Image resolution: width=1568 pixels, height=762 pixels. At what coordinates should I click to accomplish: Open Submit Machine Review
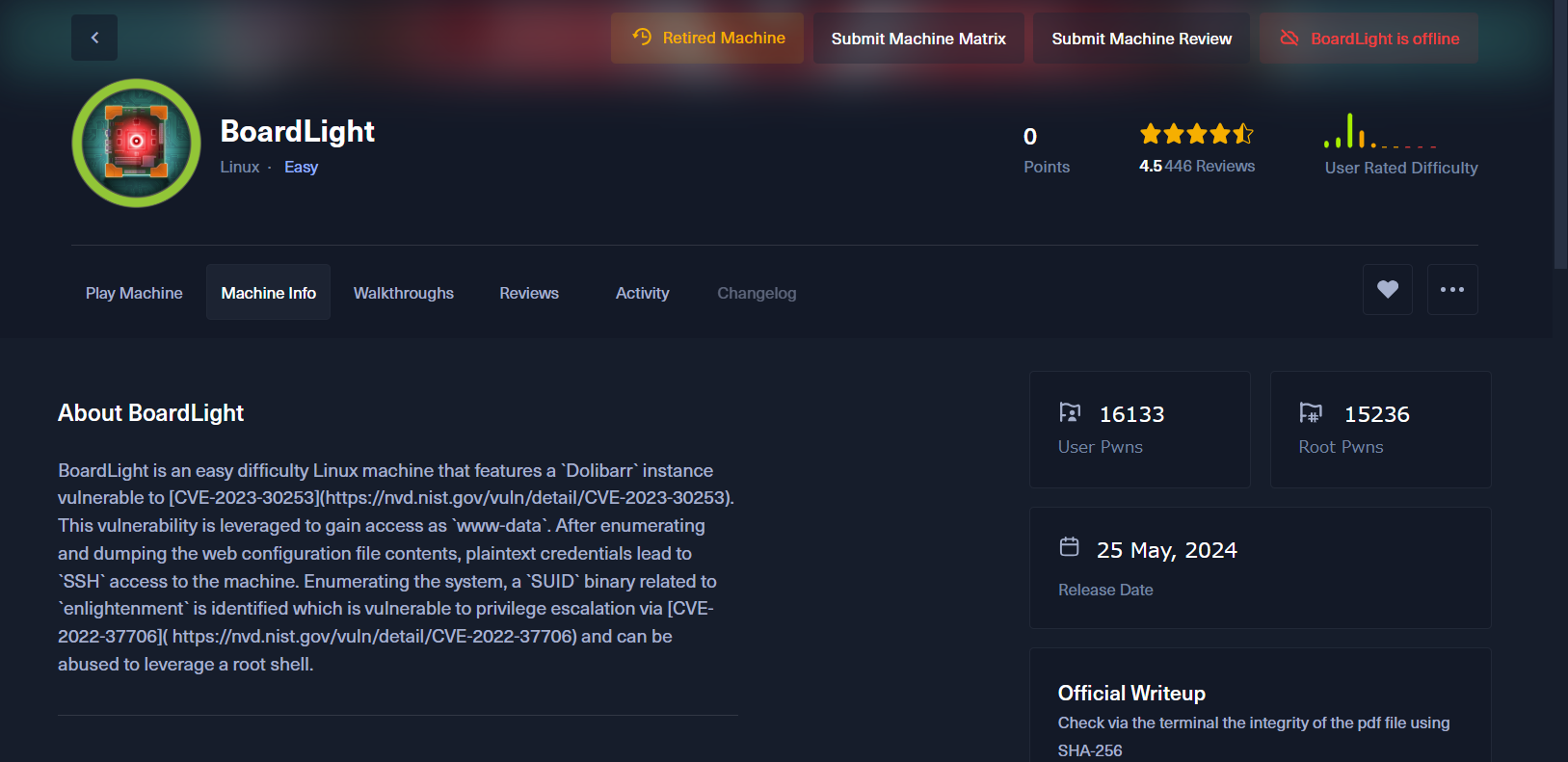click(x=1141, y=39)
